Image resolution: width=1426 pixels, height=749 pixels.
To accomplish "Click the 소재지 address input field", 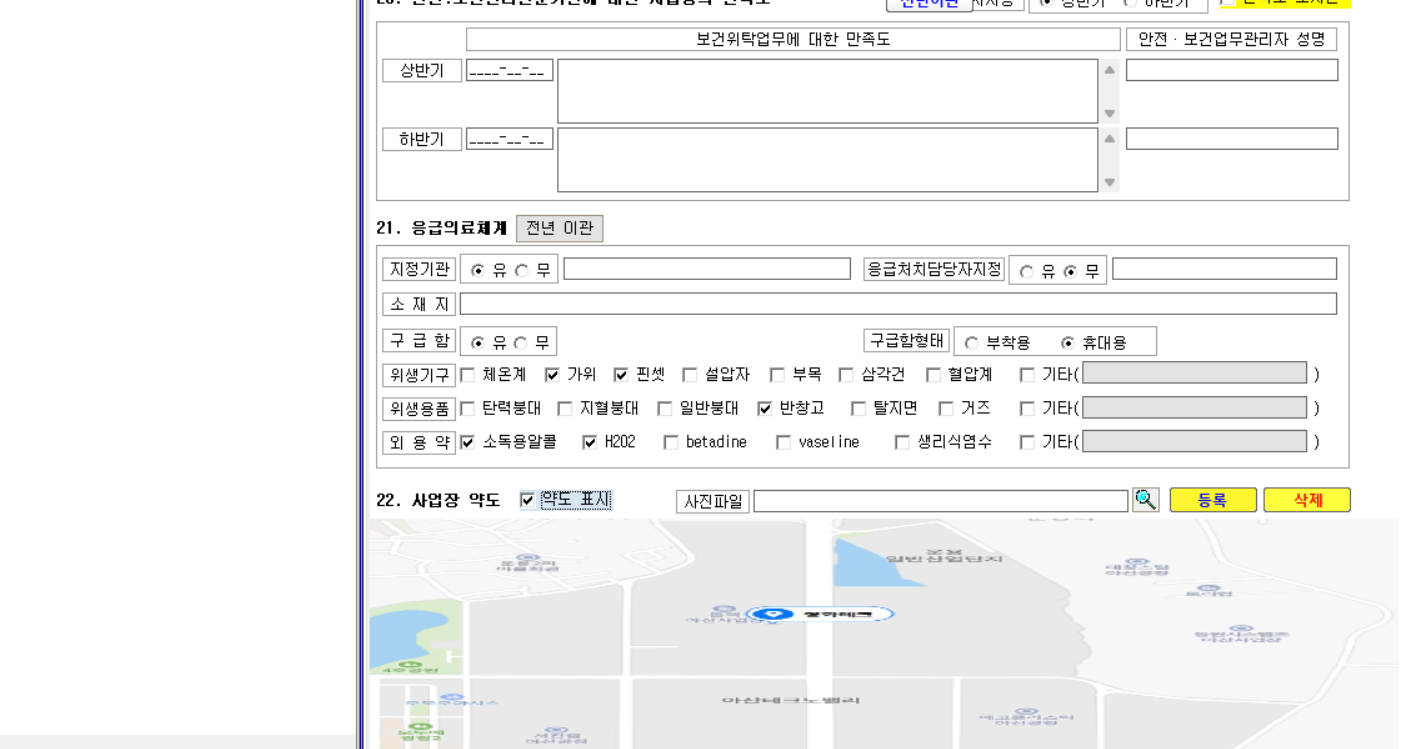I will click(x=898, y=304).
